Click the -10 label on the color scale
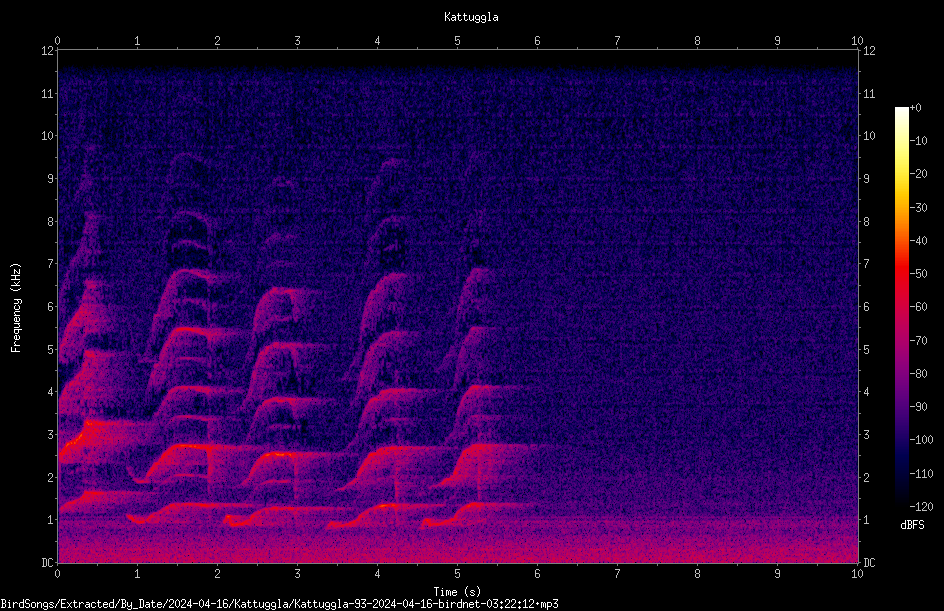The width and height of the screenshot is (944, 611). 919,141
